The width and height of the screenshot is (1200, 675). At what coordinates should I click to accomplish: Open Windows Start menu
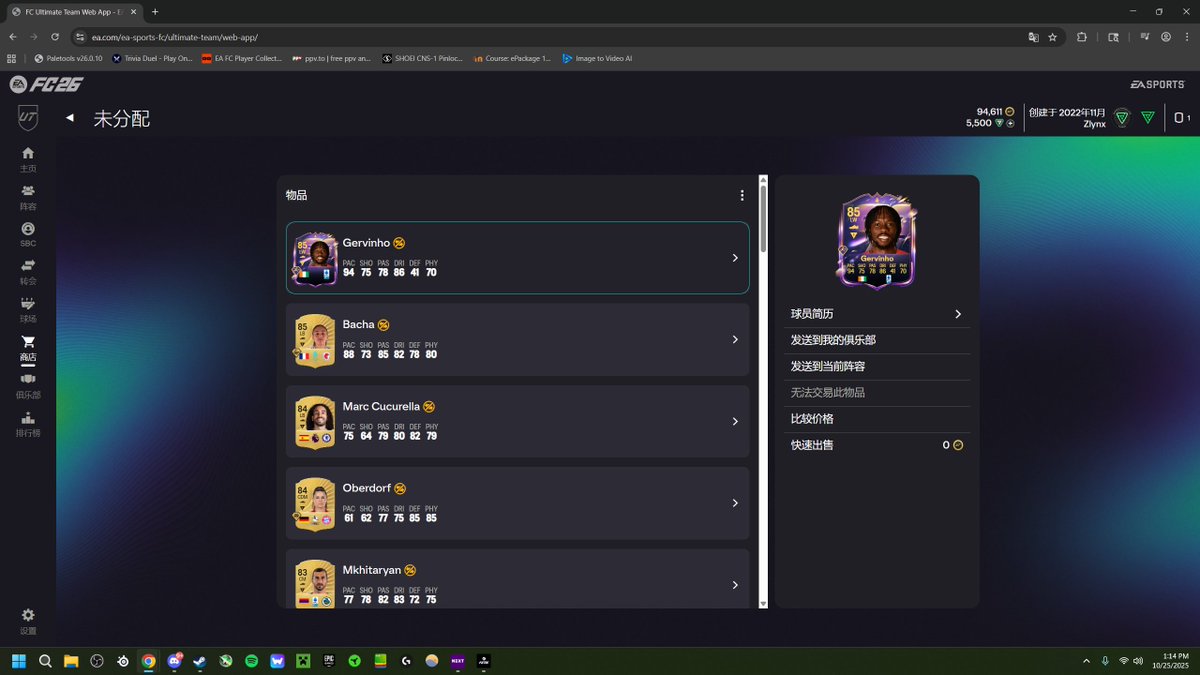tap(18, 661)
